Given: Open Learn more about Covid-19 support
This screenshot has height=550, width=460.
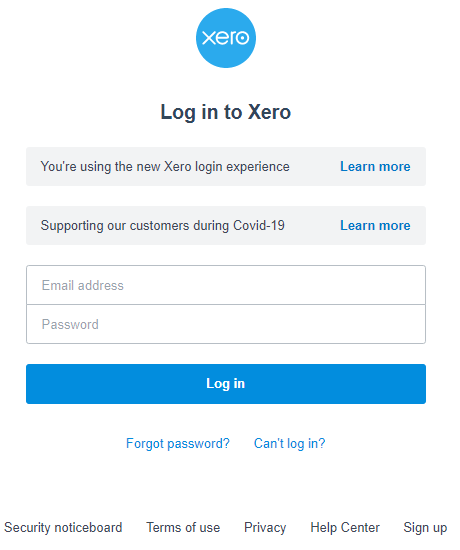Looking at the screenshot, I should [x=375, y=226].
